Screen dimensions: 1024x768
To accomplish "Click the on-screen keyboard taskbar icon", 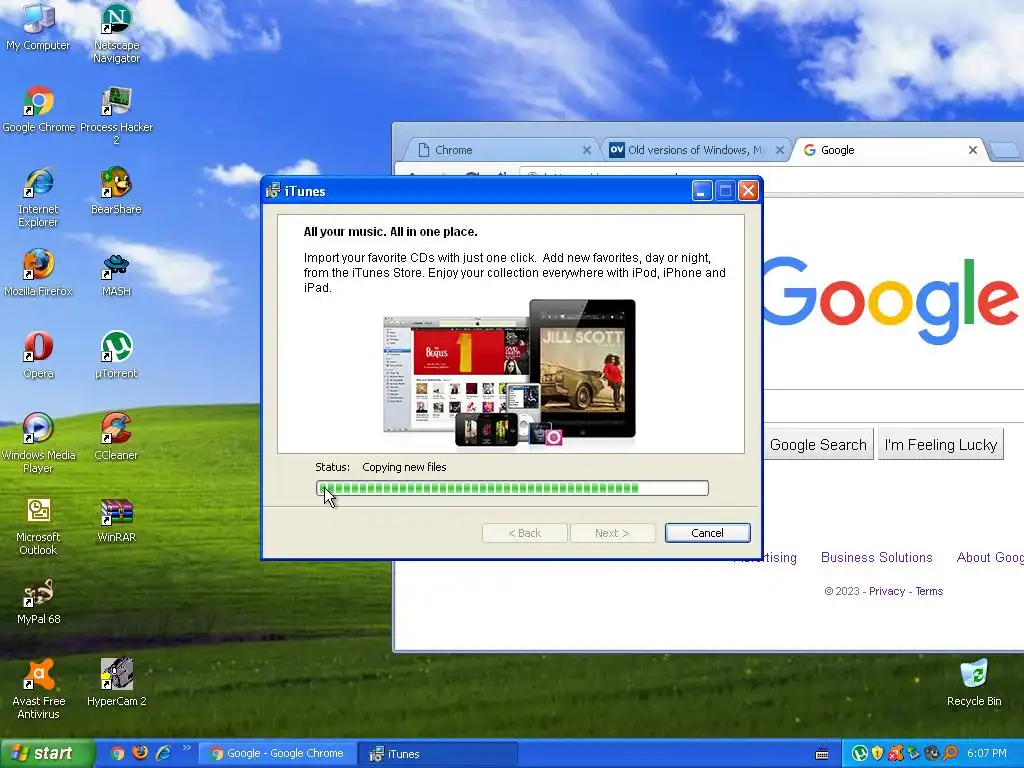I will [x=822, y=754].
